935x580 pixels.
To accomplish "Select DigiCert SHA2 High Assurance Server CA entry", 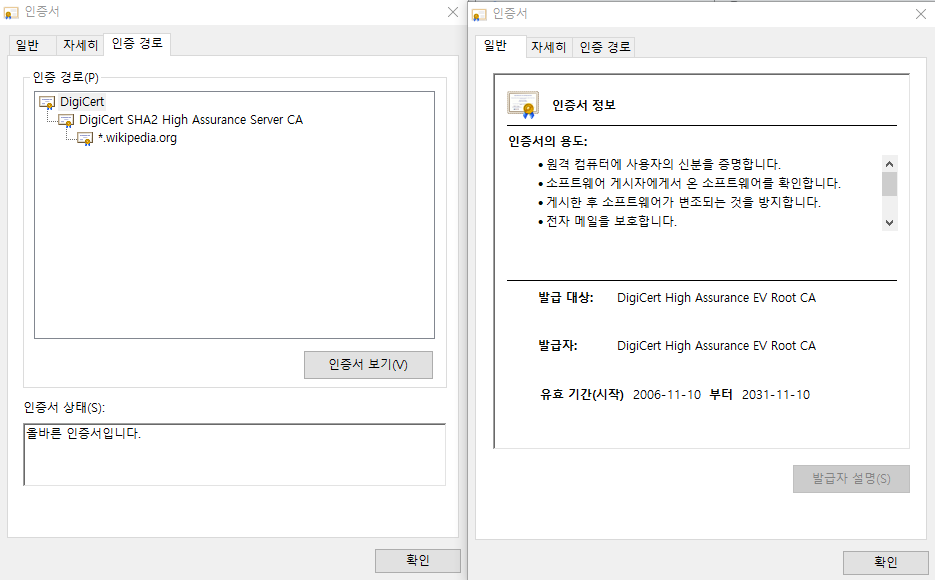I will pos(191,120).
